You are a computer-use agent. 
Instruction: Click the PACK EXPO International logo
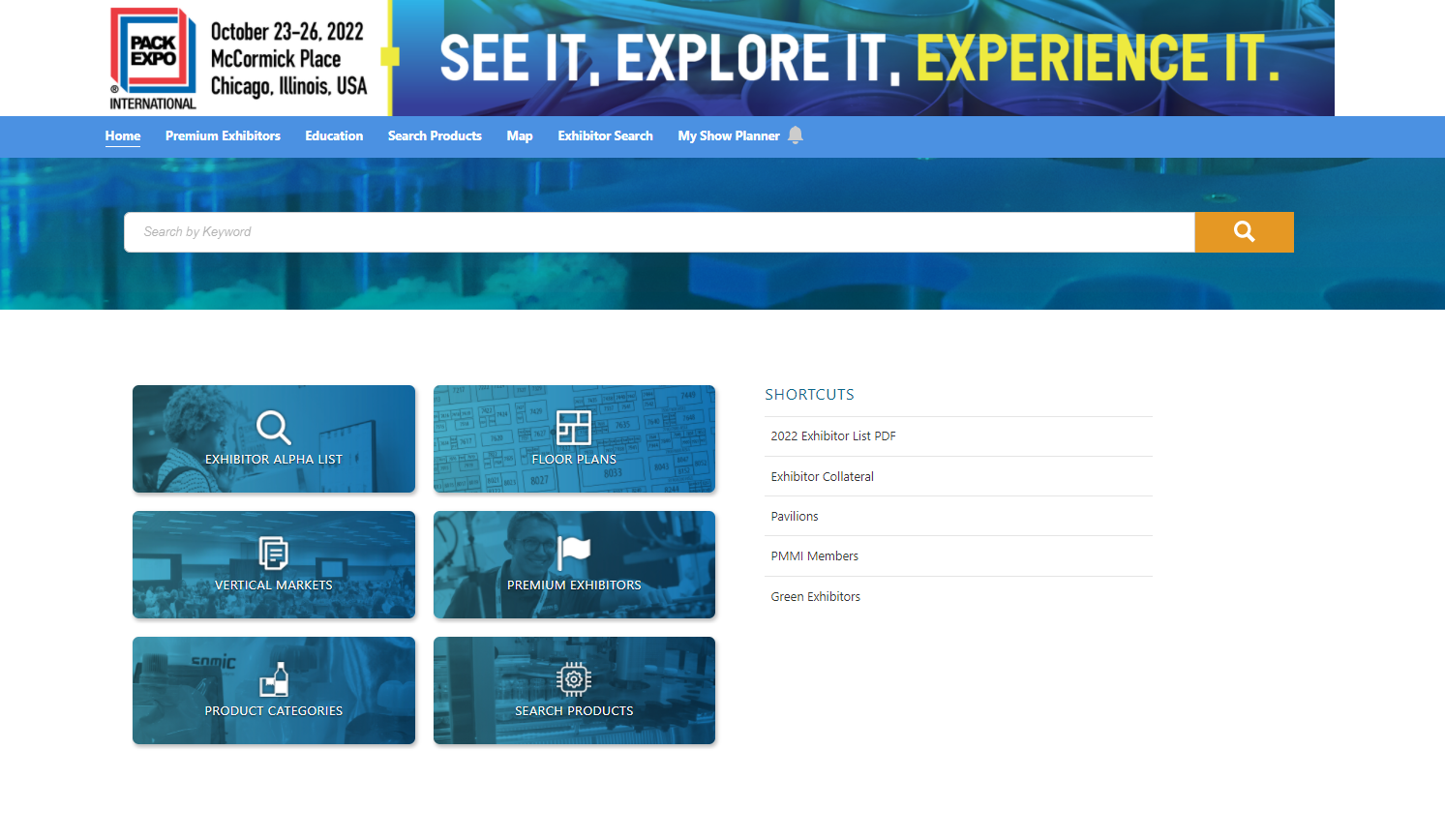[x=153, y=59]
